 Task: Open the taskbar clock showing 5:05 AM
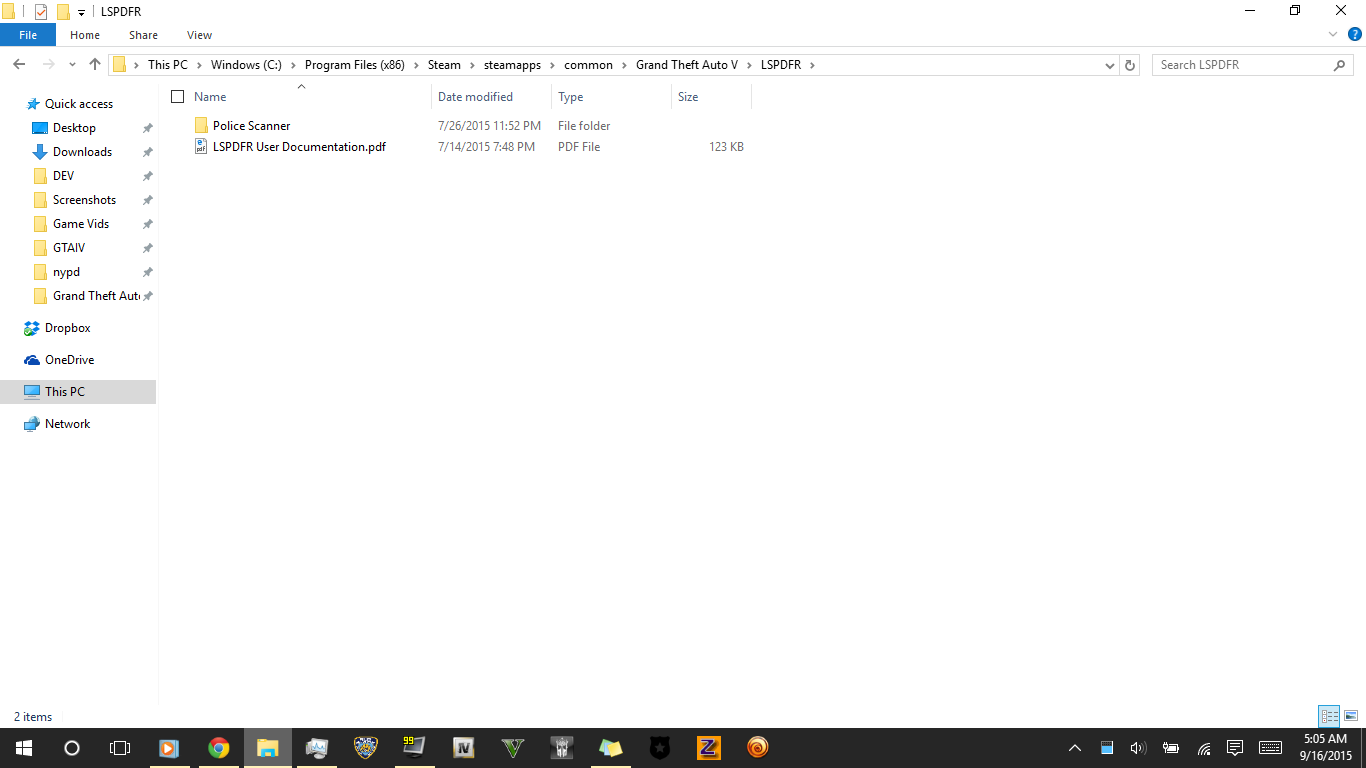pos(1325,748)
